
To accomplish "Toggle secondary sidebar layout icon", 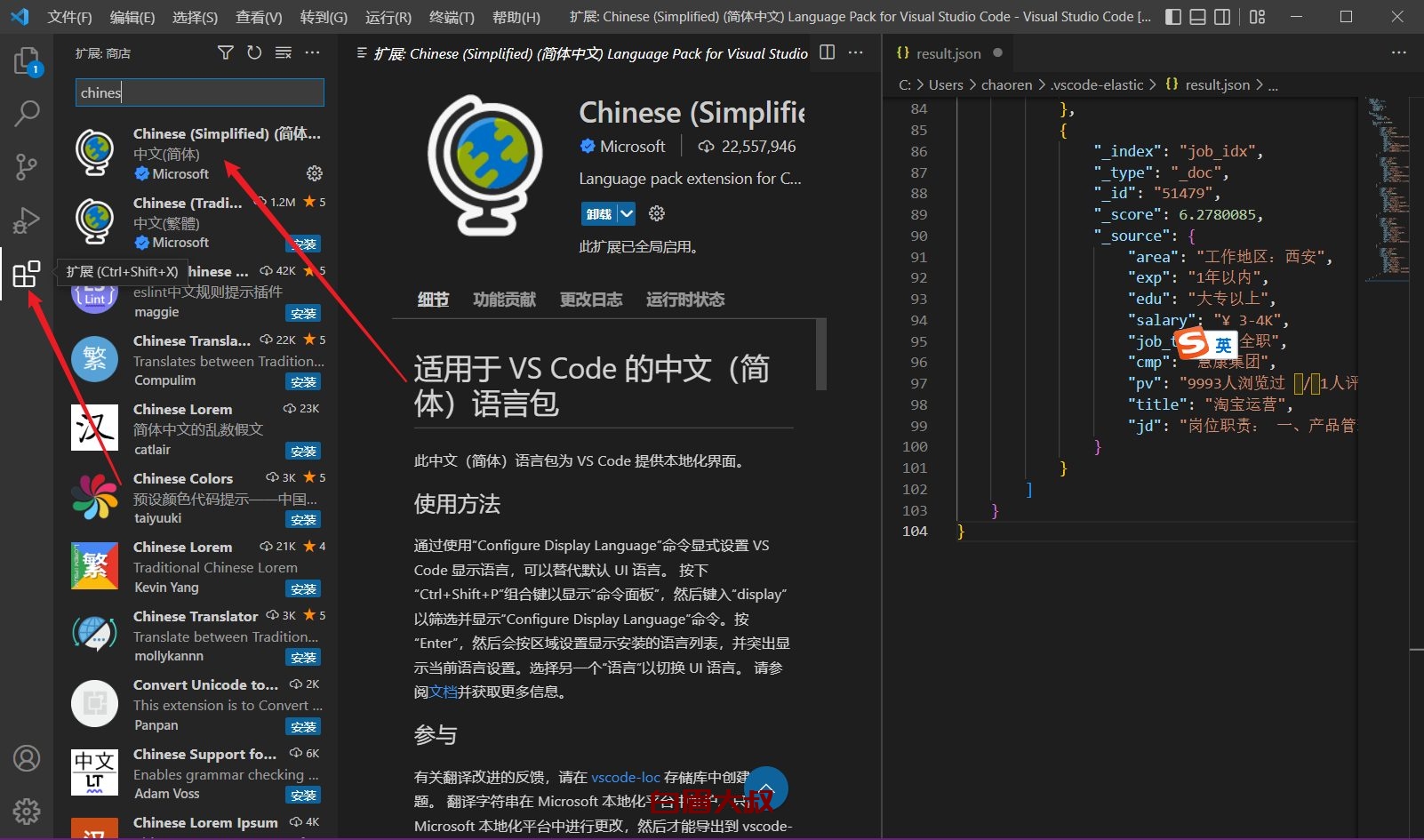I will point(1222,17).
